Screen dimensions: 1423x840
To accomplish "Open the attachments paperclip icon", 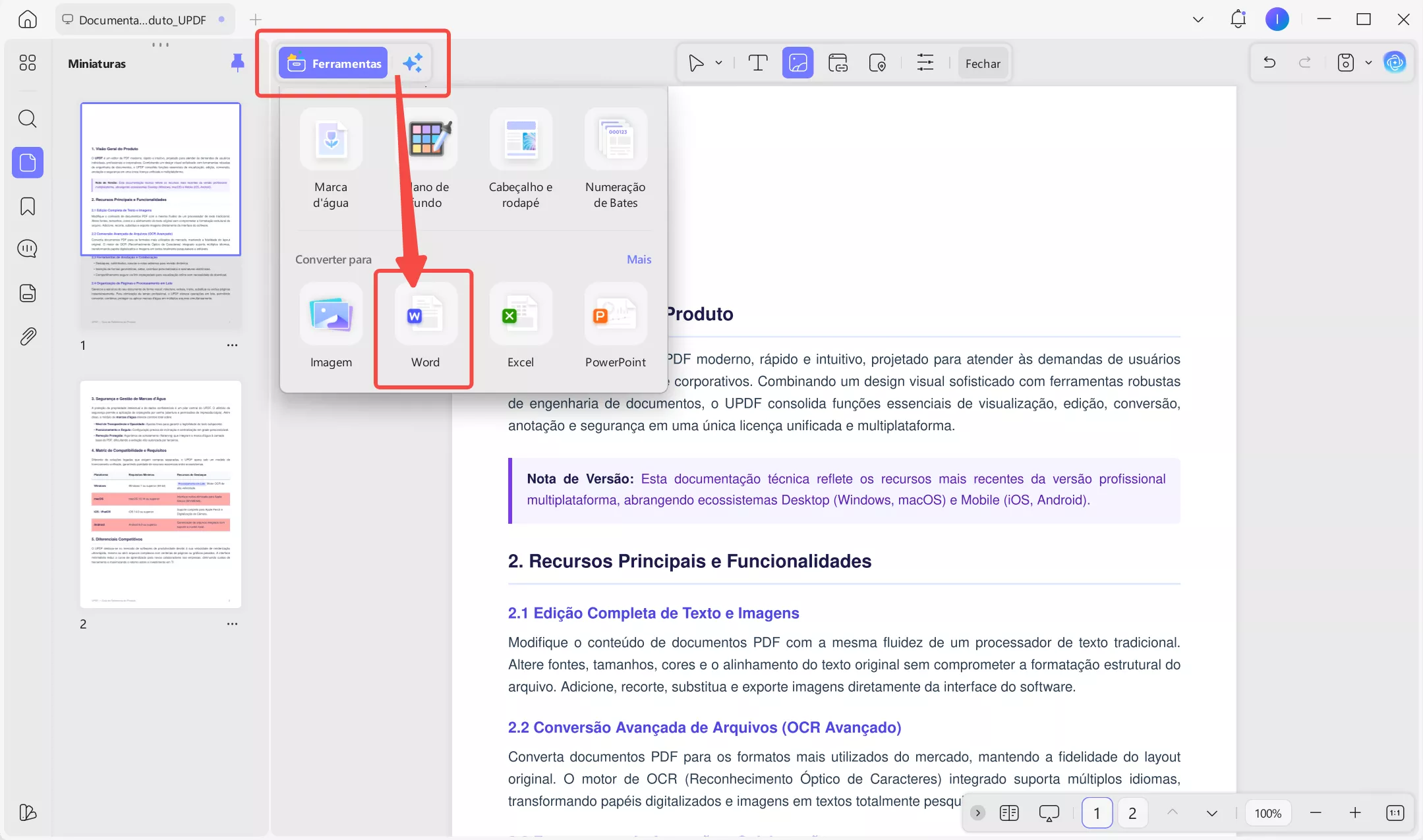I will [x=28, y=337].
